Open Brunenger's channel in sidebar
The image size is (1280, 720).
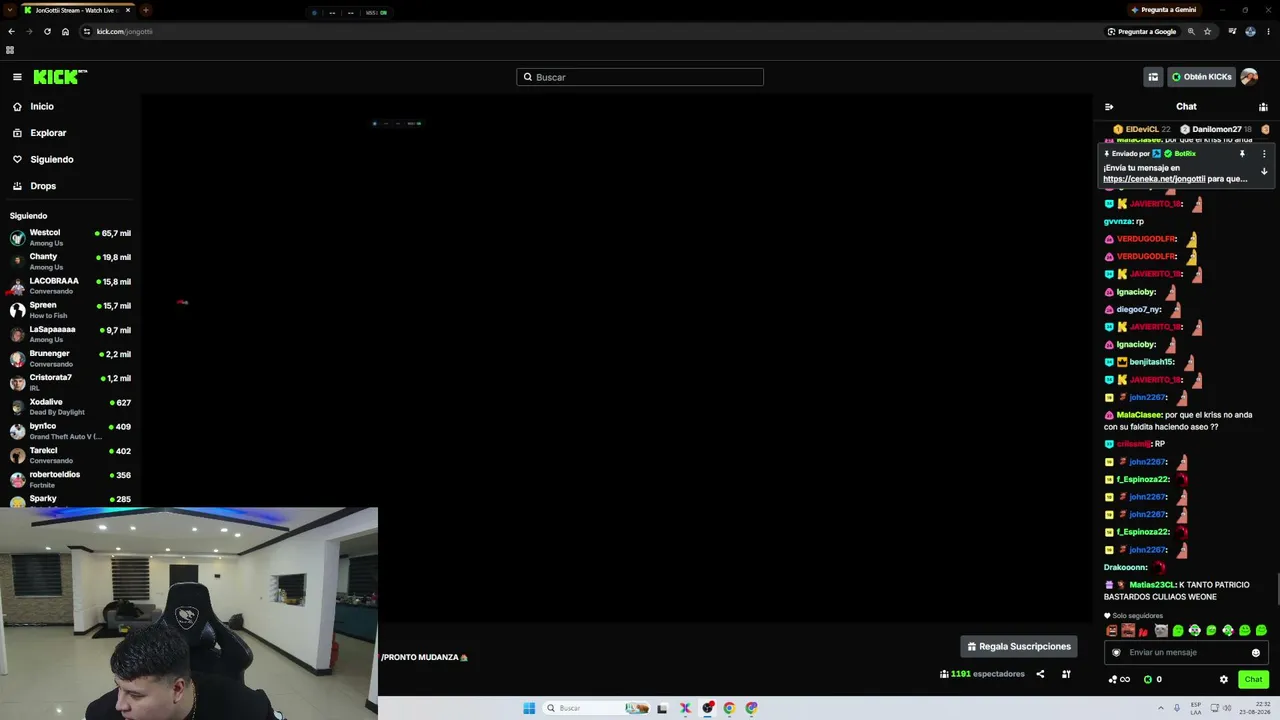[x=70, y=358]
